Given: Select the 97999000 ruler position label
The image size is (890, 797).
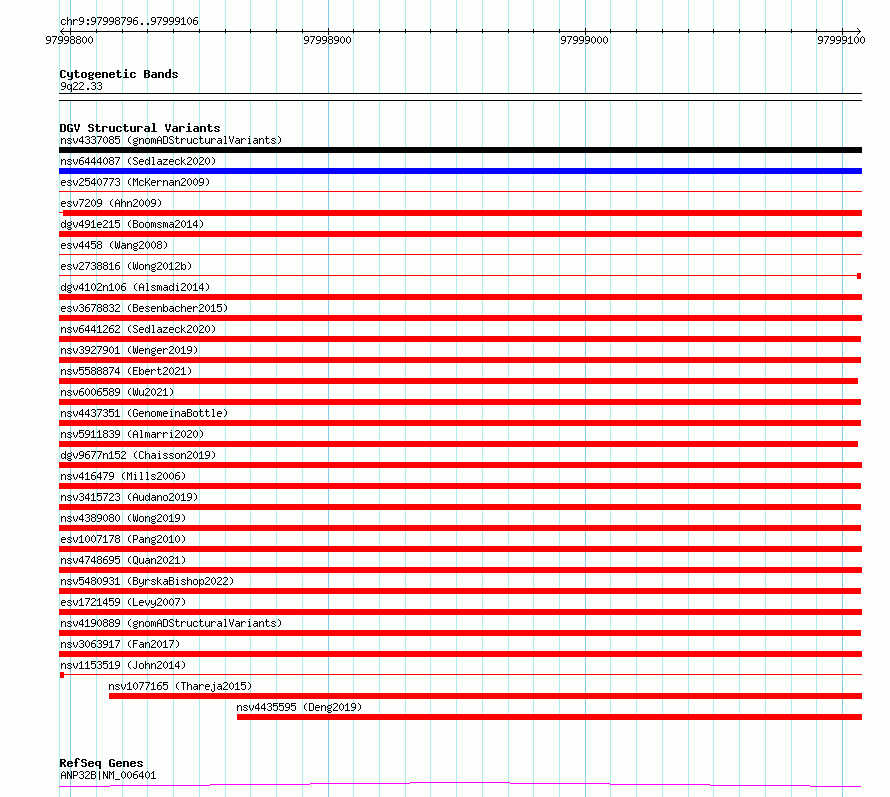Looking at the screenshot, I should click(584, 40).
